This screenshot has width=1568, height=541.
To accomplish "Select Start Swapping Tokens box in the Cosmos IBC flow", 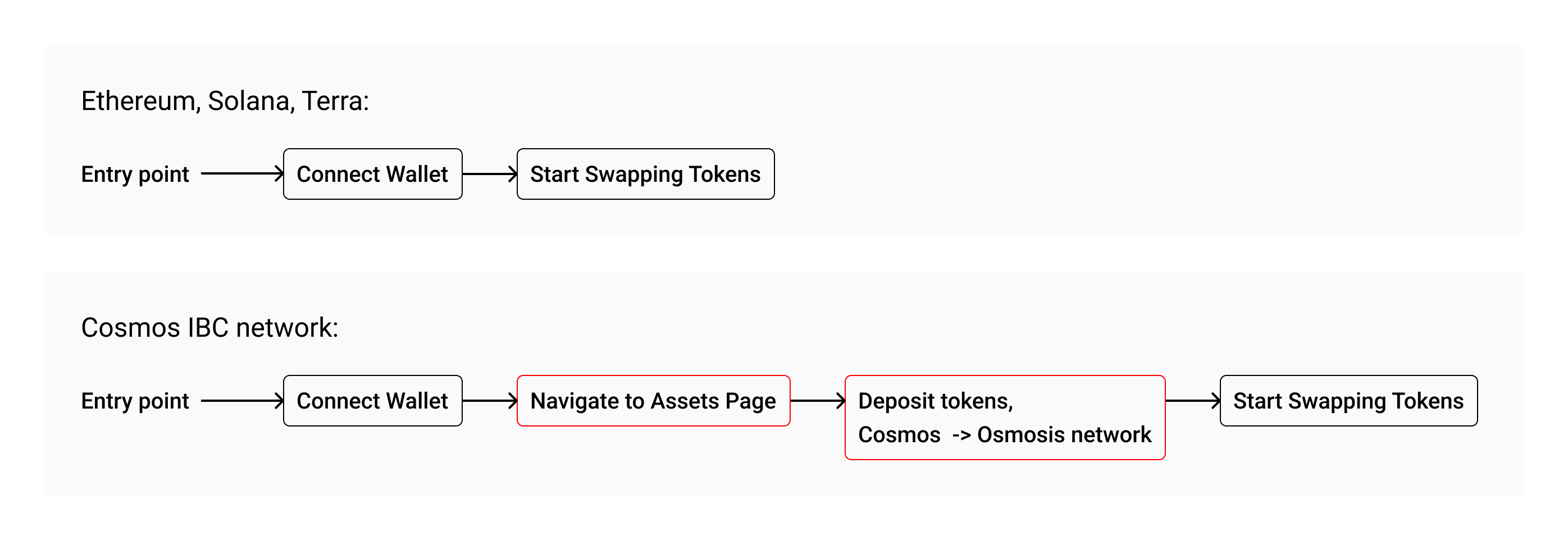I will [x=1349, y=401].
